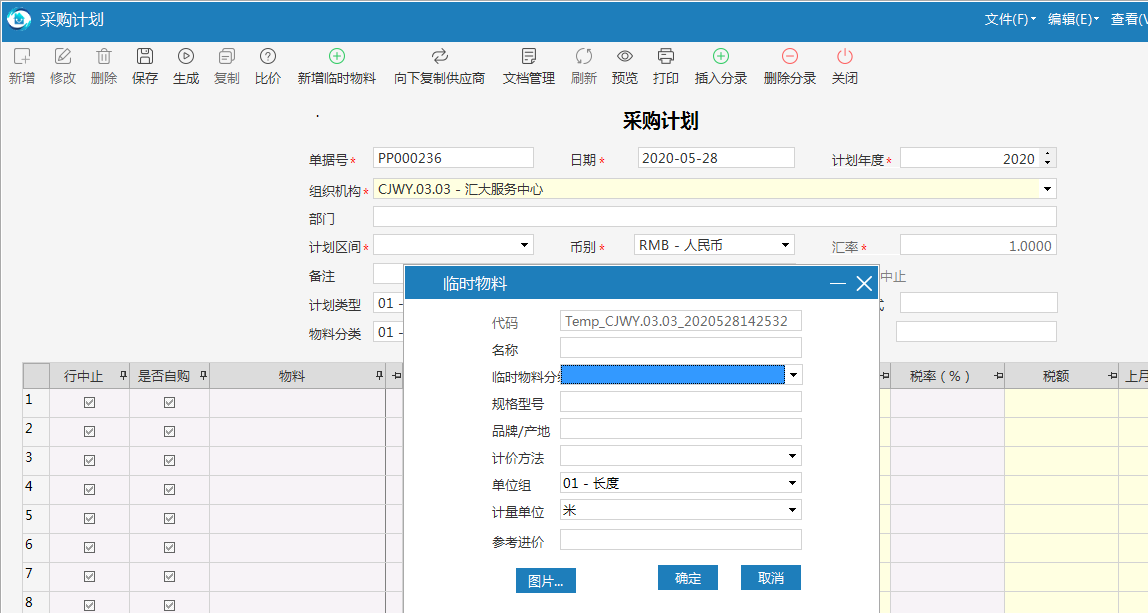Open the 文件(F) menu
The width and height of the screenshot is (1148, 613).
pyautogui.click(x=1010, y=20)
